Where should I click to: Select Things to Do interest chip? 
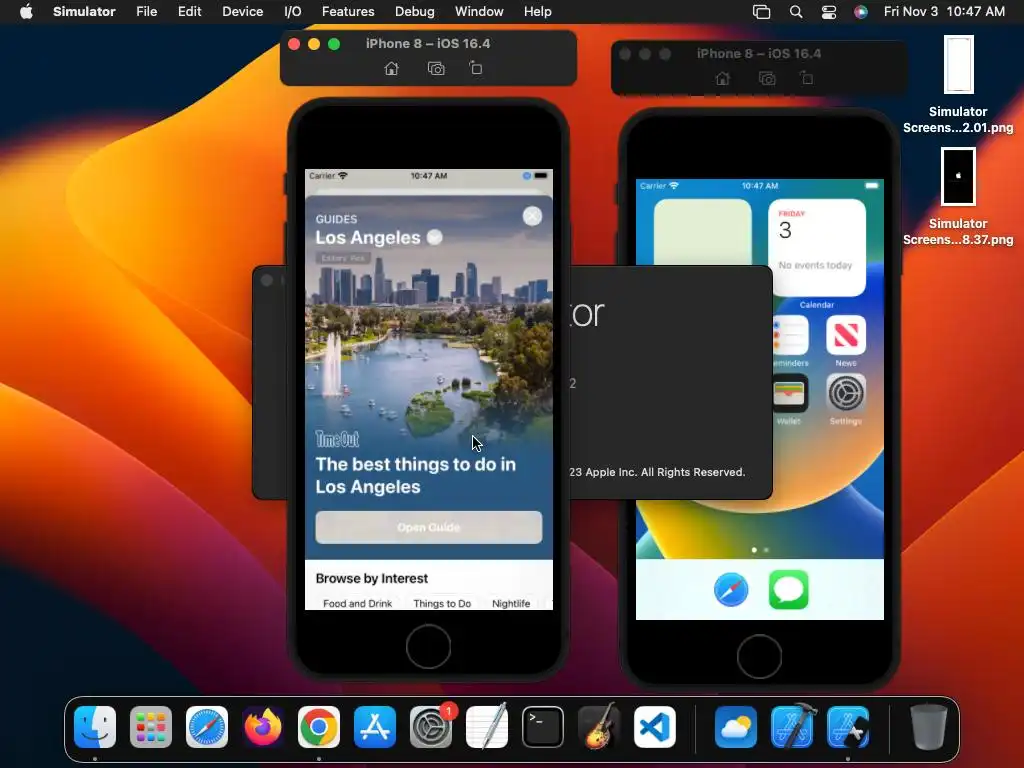[x=442, y=603]
